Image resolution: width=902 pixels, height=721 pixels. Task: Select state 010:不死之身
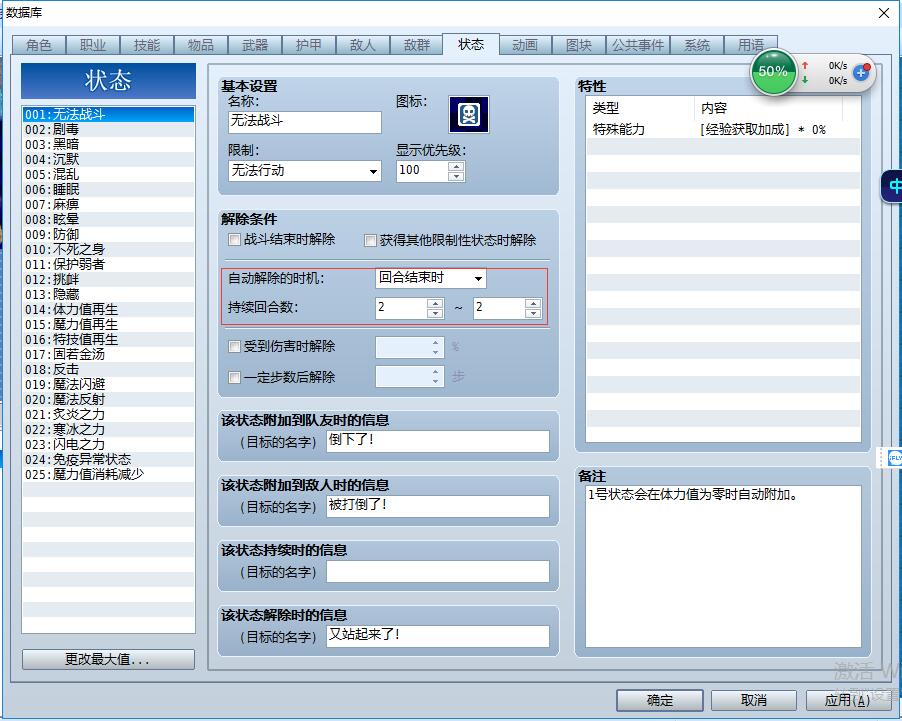(x=109, y=249)
